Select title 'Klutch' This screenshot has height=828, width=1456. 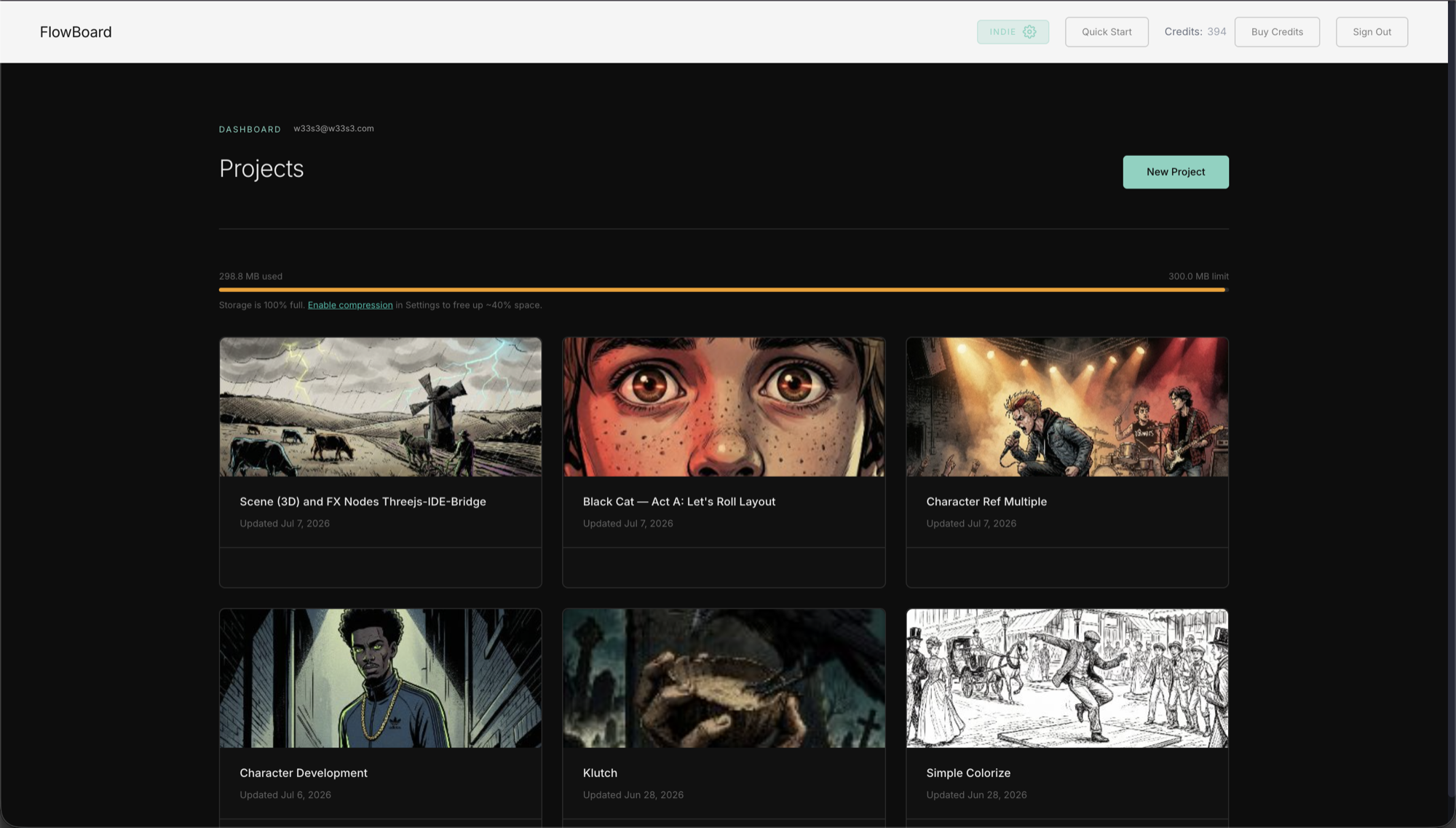(x=600, y=773)
